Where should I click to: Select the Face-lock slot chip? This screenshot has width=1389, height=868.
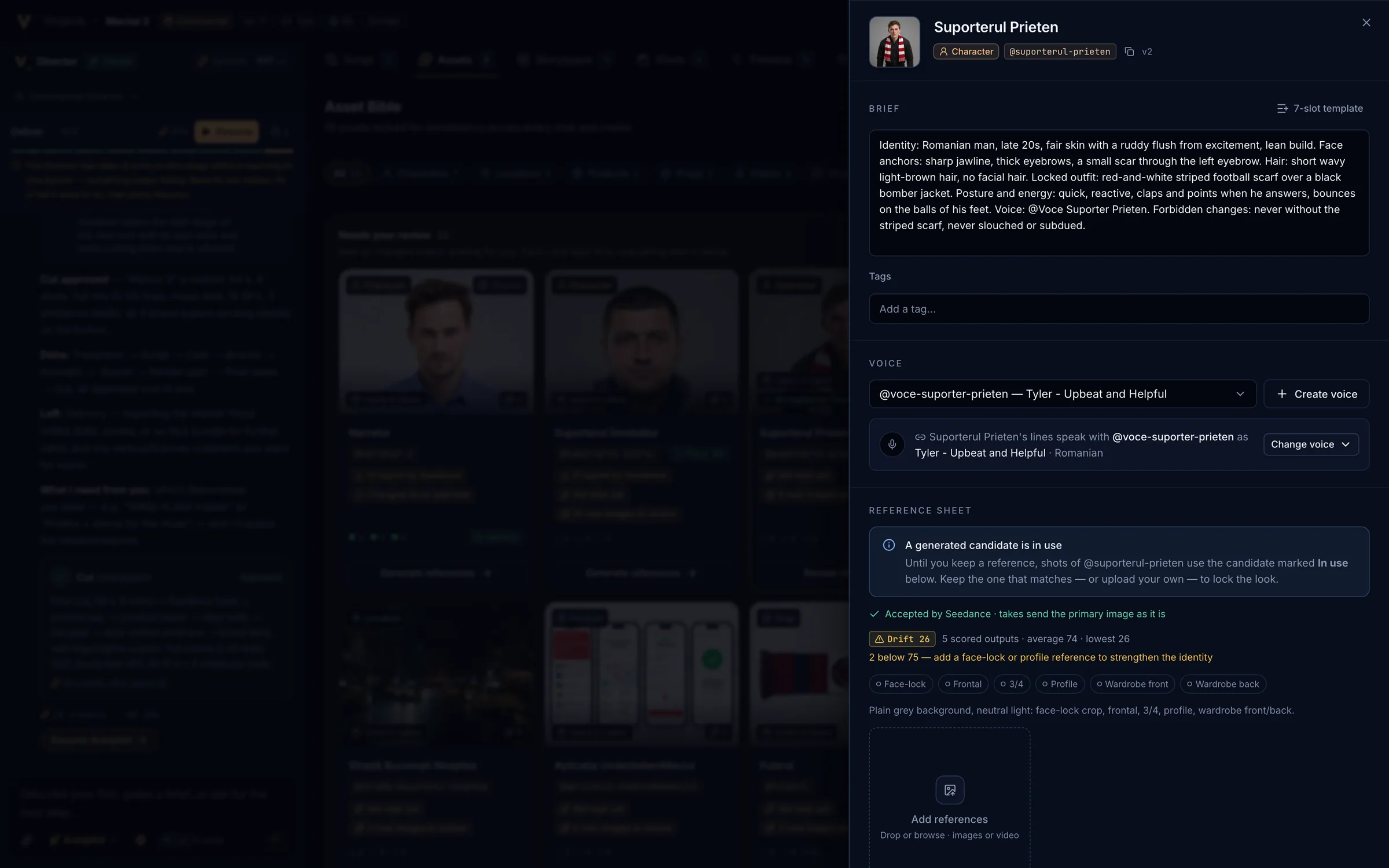tap(901, 684)
